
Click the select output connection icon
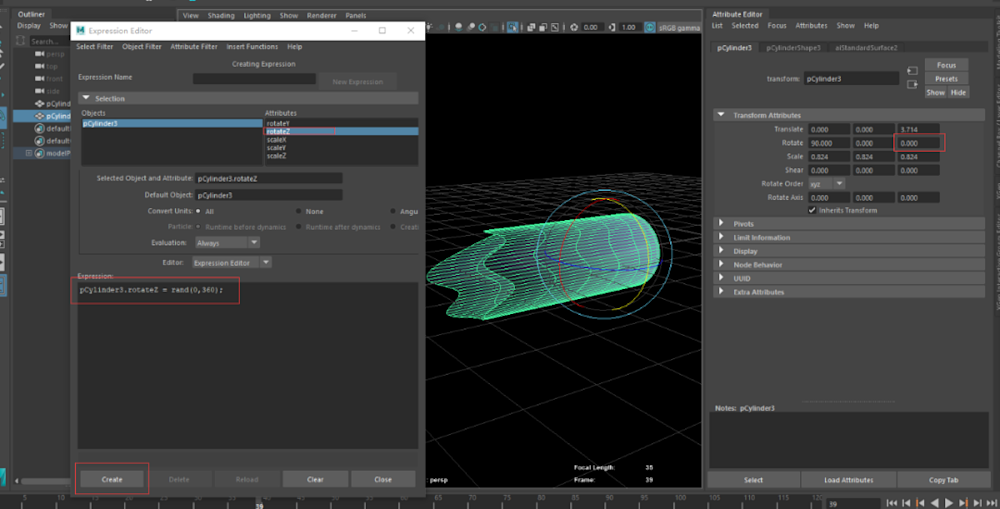[x=912, y=85]
